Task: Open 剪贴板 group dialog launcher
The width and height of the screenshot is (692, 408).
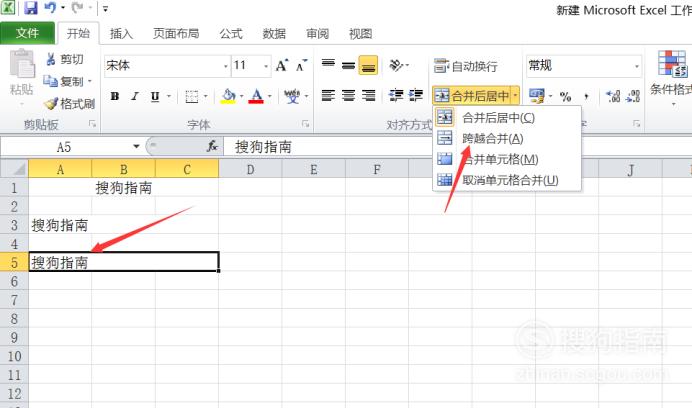Action: [x=92, y=125]
